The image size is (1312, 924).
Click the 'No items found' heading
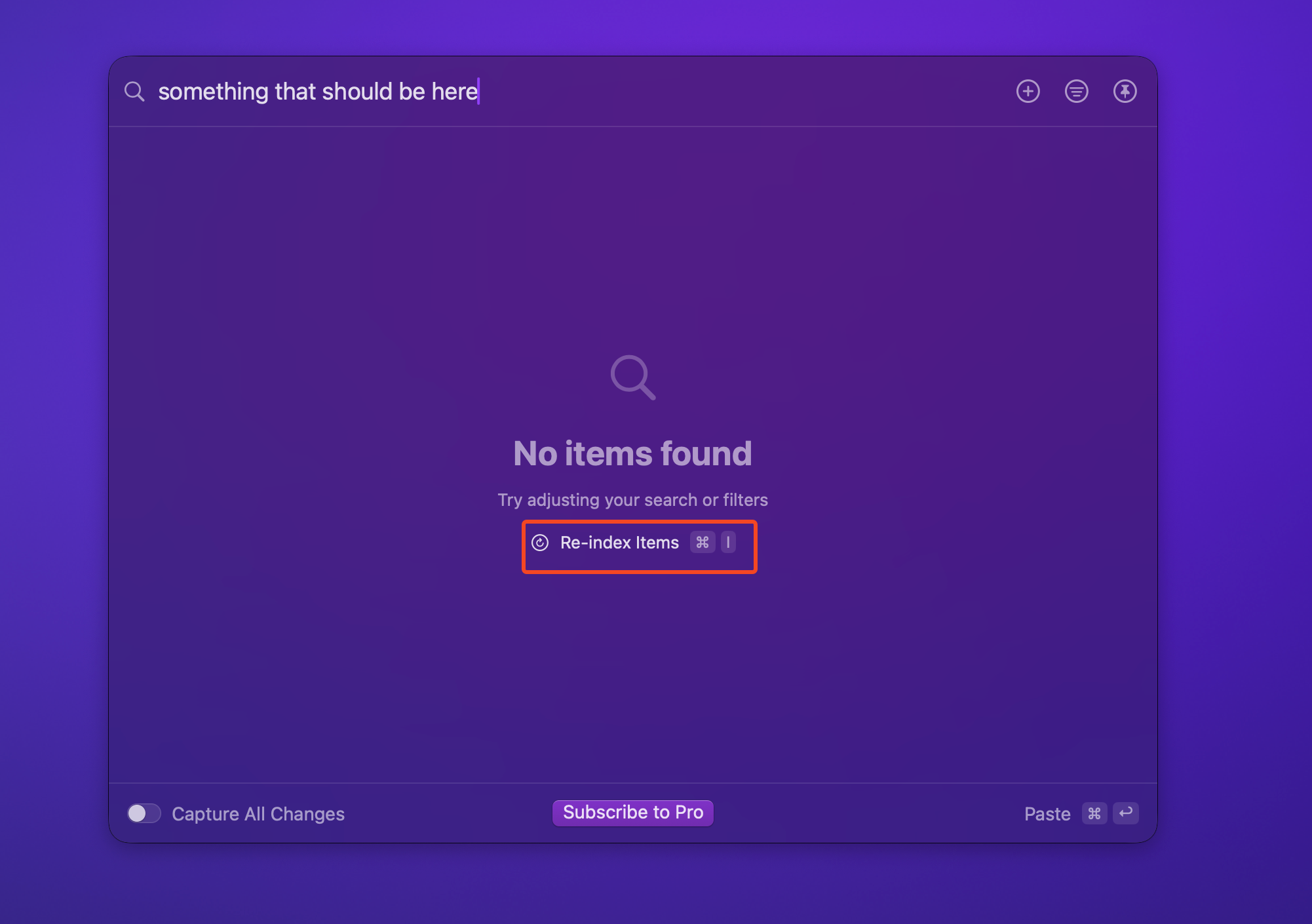click(632, 453)
